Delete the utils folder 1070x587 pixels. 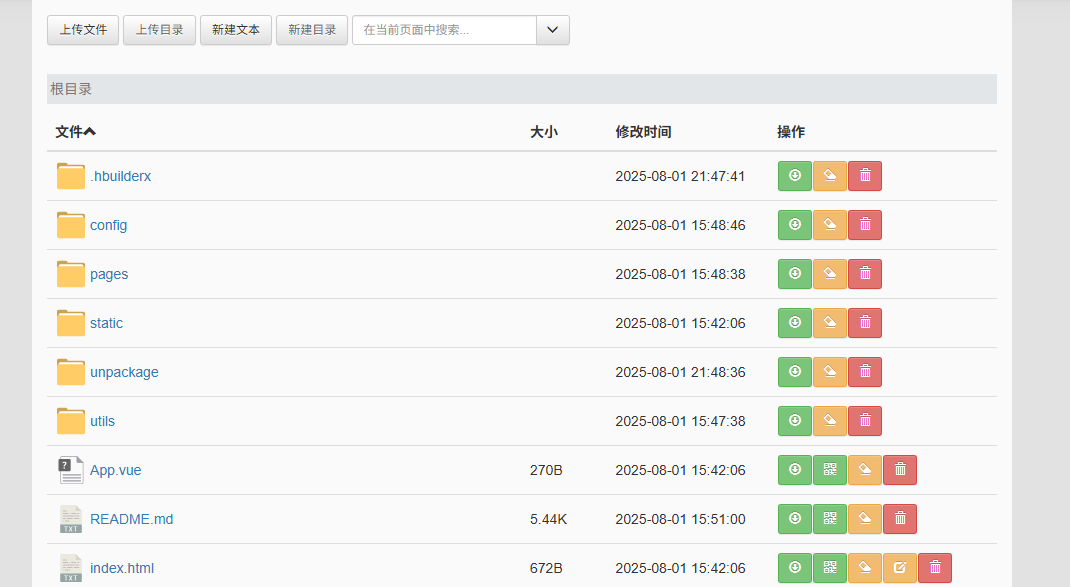click(x=865, y=421)
